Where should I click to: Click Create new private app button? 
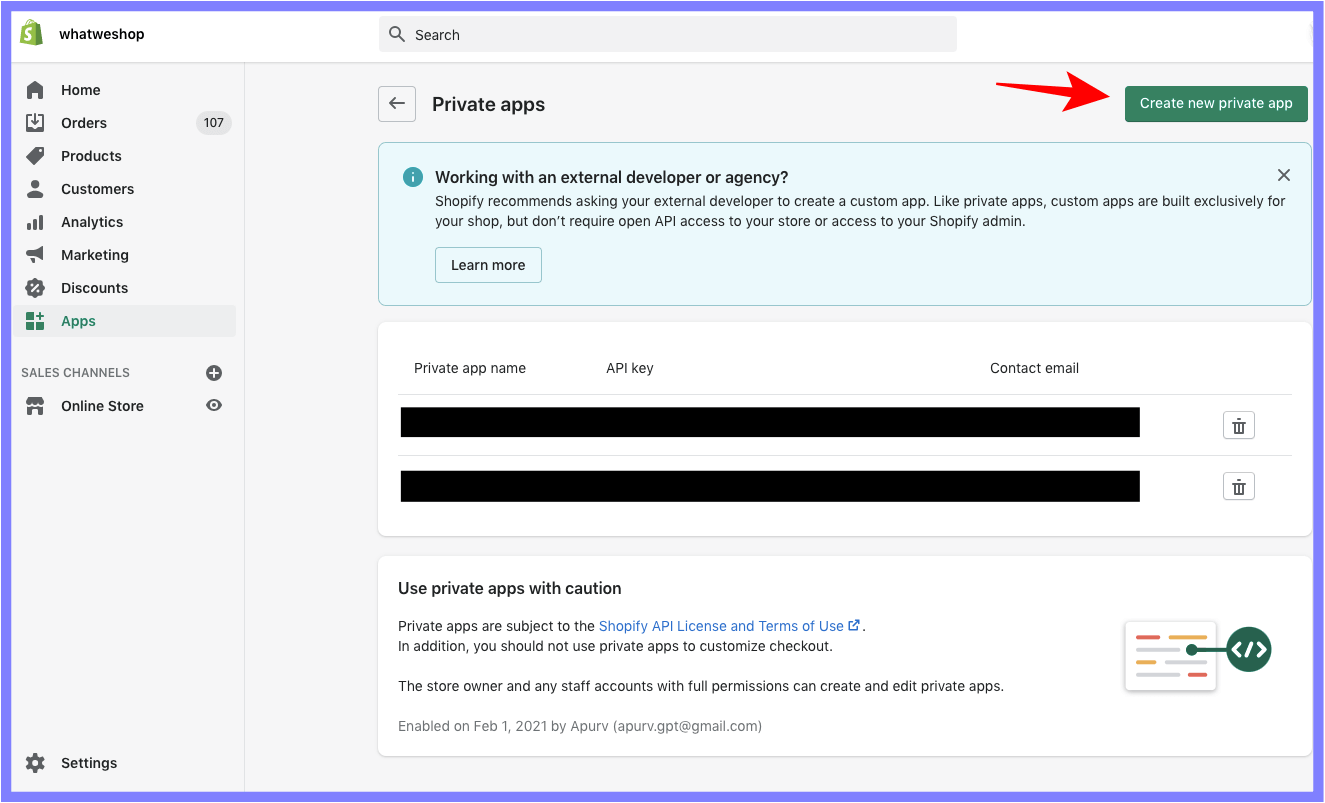pos(1216,104)
